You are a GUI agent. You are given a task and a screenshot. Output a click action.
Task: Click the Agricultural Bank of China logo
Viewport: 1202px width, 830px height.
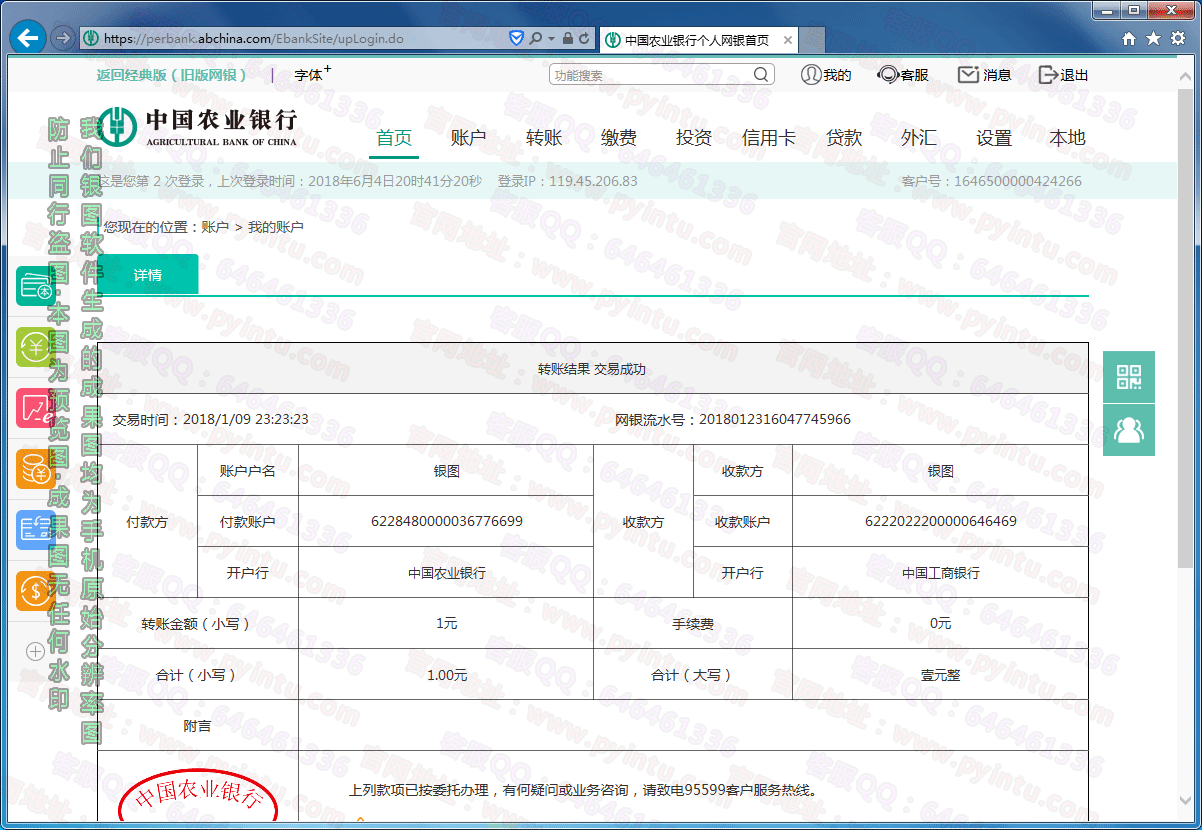[197, 126]
